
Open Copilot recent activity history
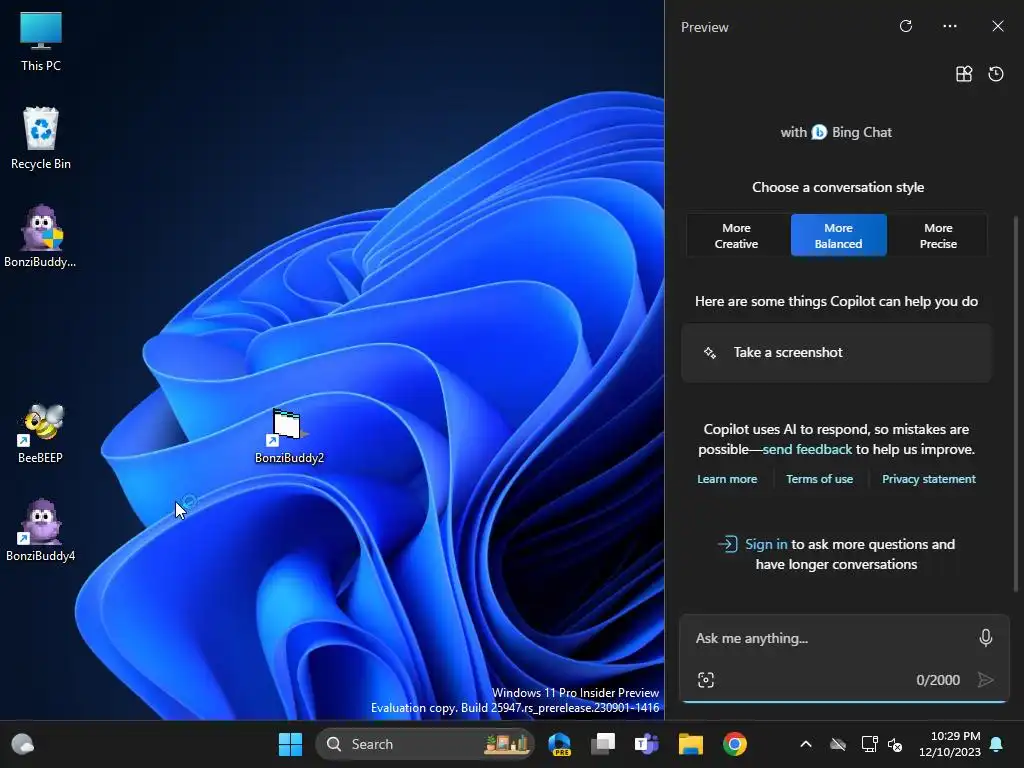click(x=996, y=74)
